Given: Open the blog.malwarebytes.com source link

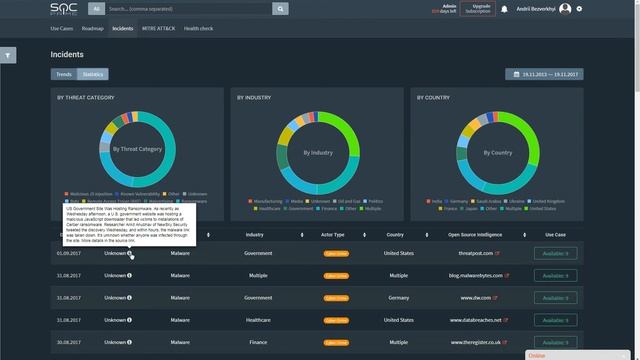Looking at the screenshot, I should click(x=476, y=276).
